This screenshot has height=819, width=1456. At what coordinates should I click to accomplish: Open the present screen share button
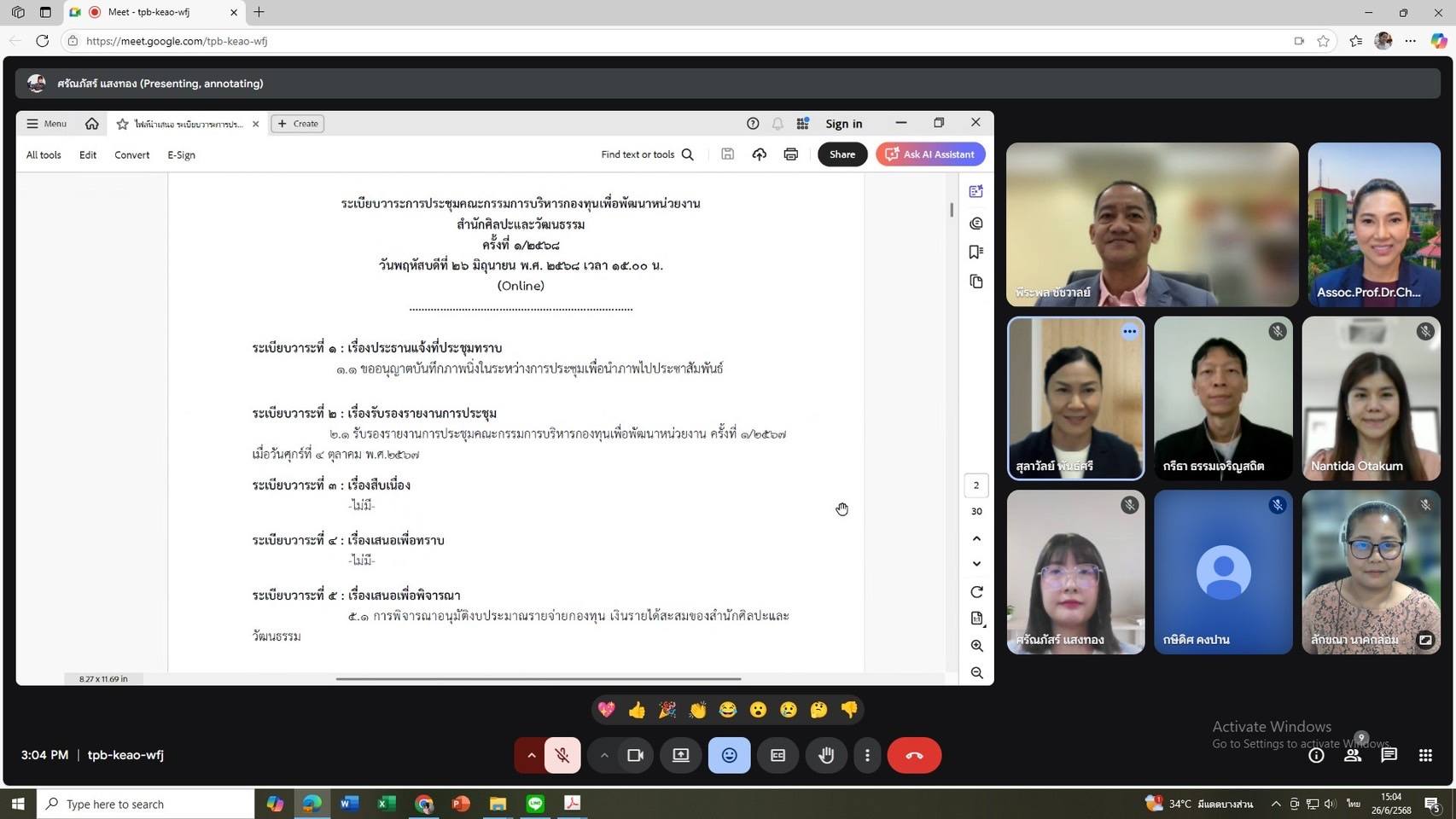click(x=680, y=755)
